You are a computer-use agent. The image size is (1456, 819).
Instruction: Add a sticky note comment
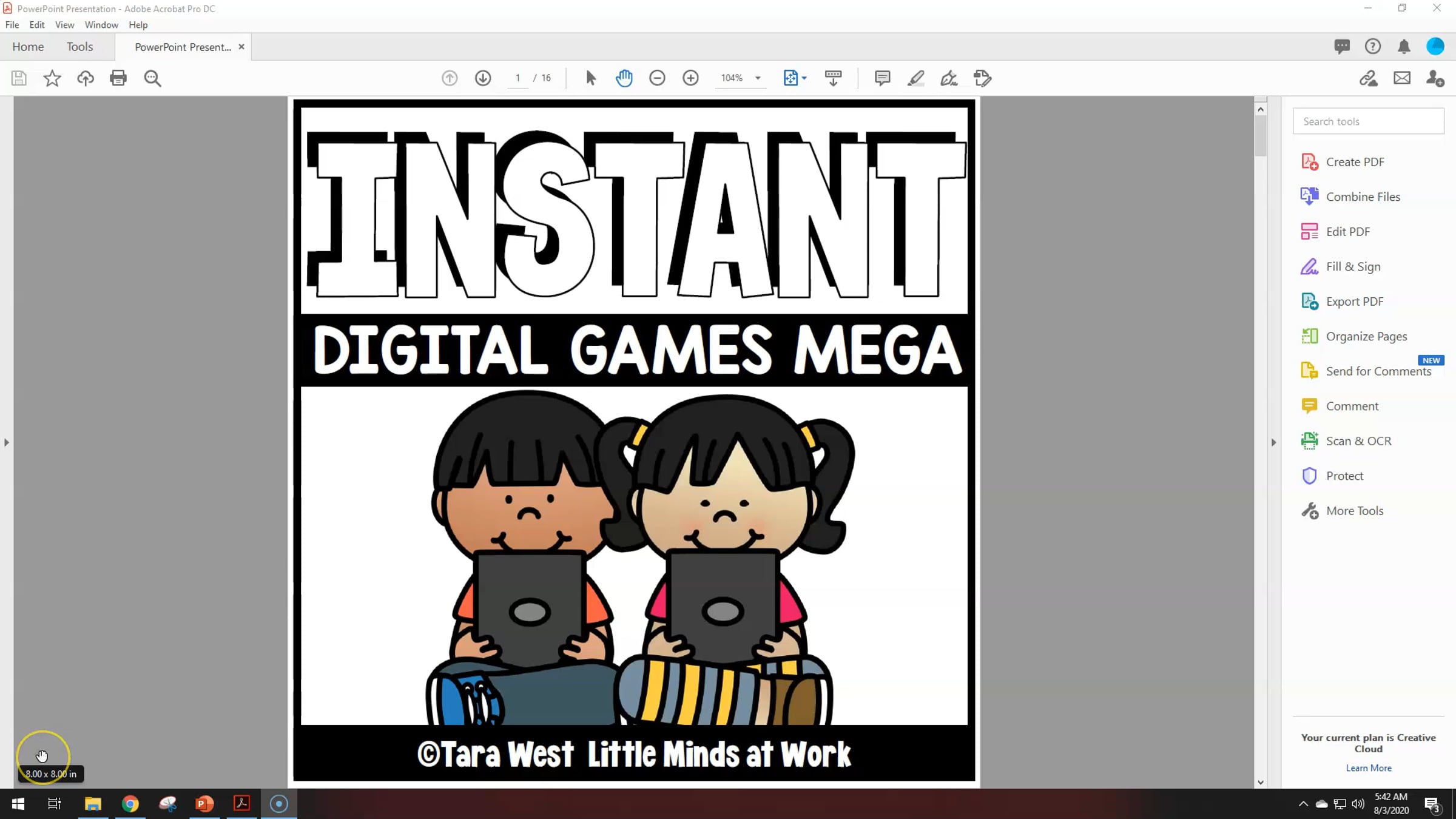[882, 78]
